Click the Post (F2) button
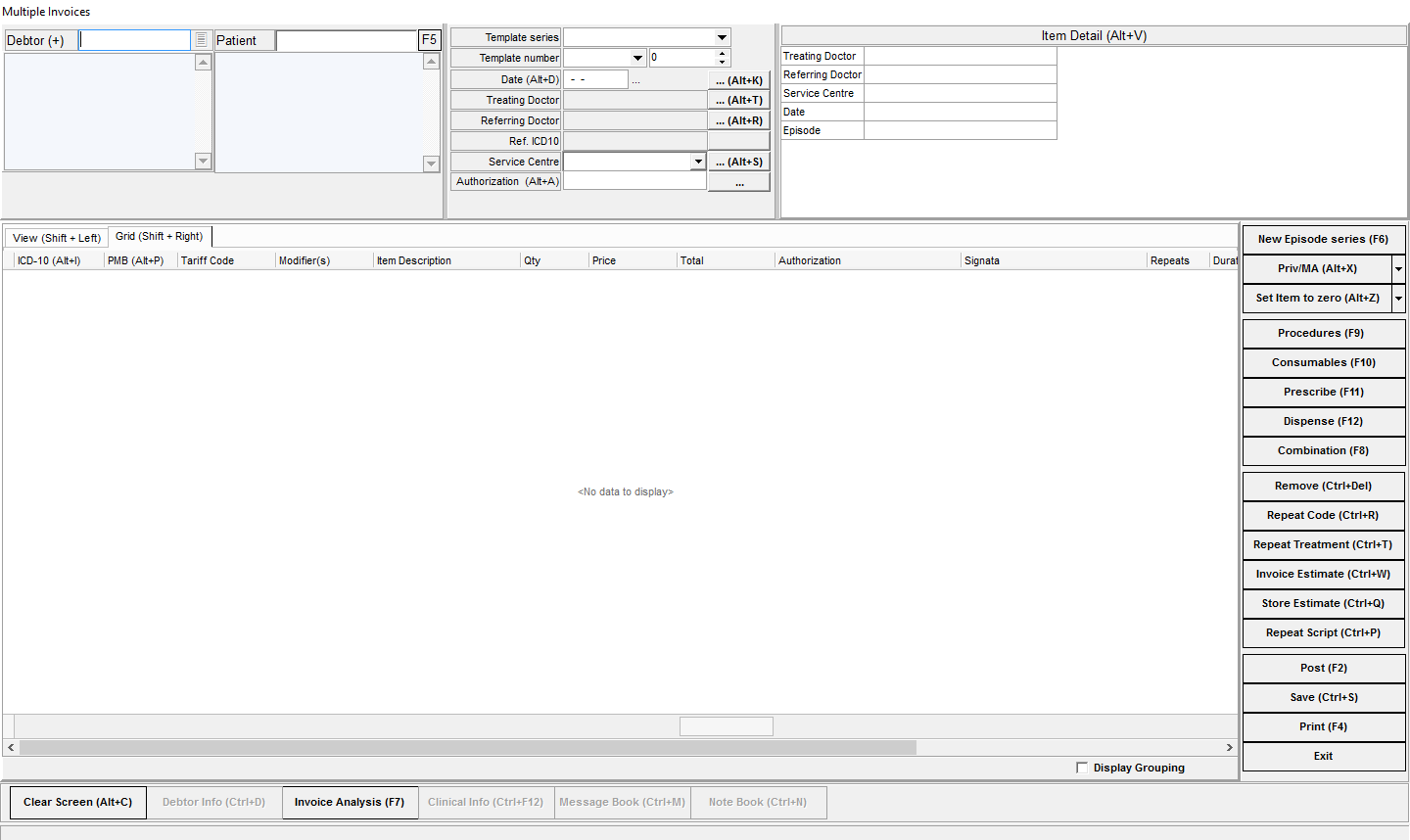This screenshot has height=840, width=1410. pyautogui.click(x=1323, y=668)
